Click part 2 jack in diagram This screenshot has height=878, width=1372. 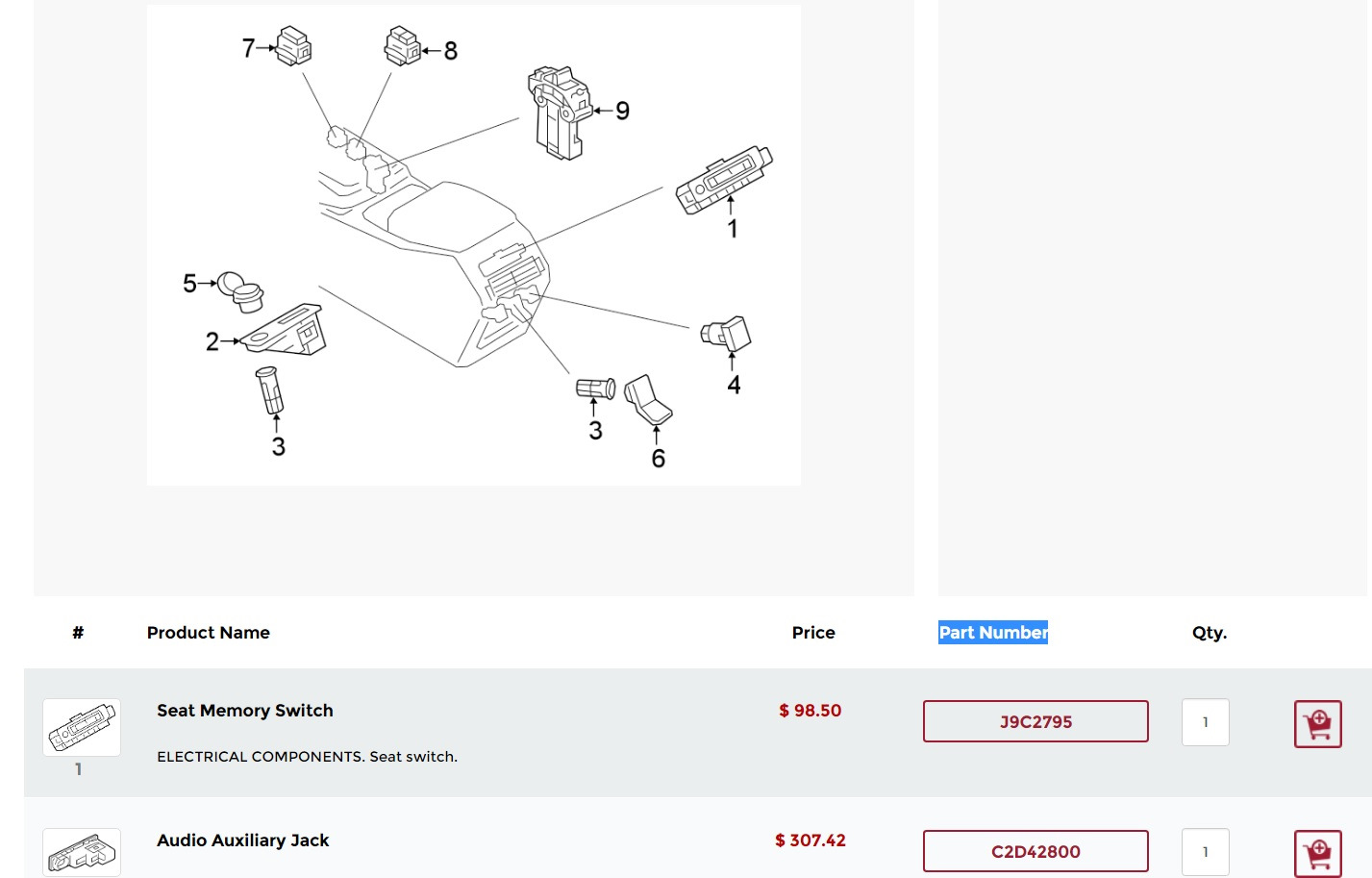click(287, 331)
